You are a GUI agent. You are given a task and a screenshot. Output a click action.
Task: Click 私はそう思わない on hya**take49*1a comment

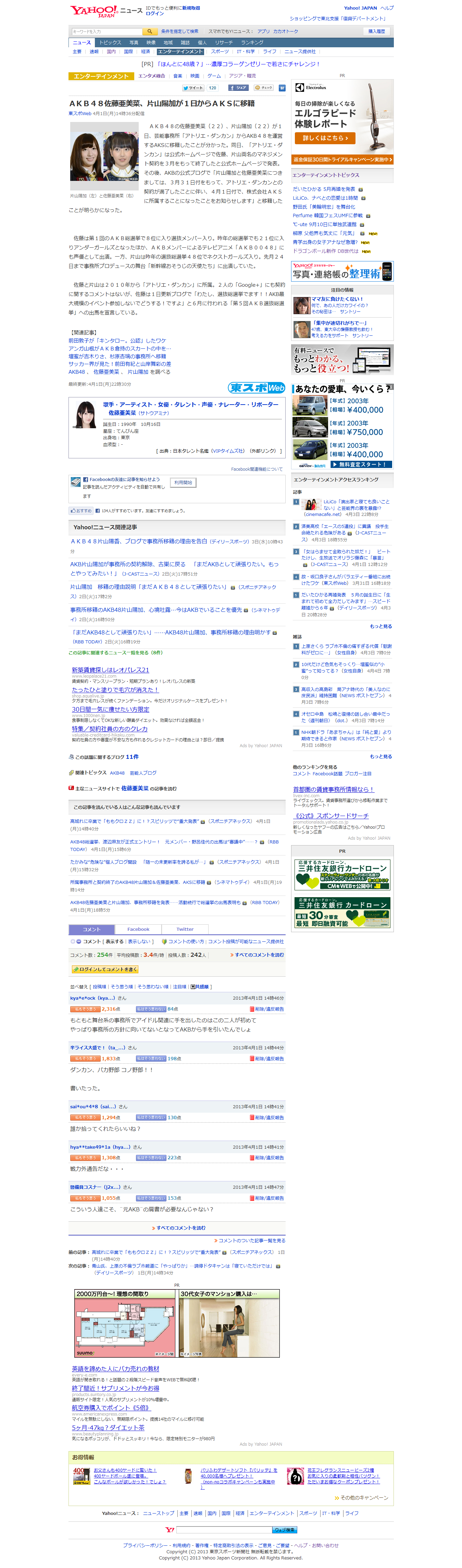(x=151, y=1158)
